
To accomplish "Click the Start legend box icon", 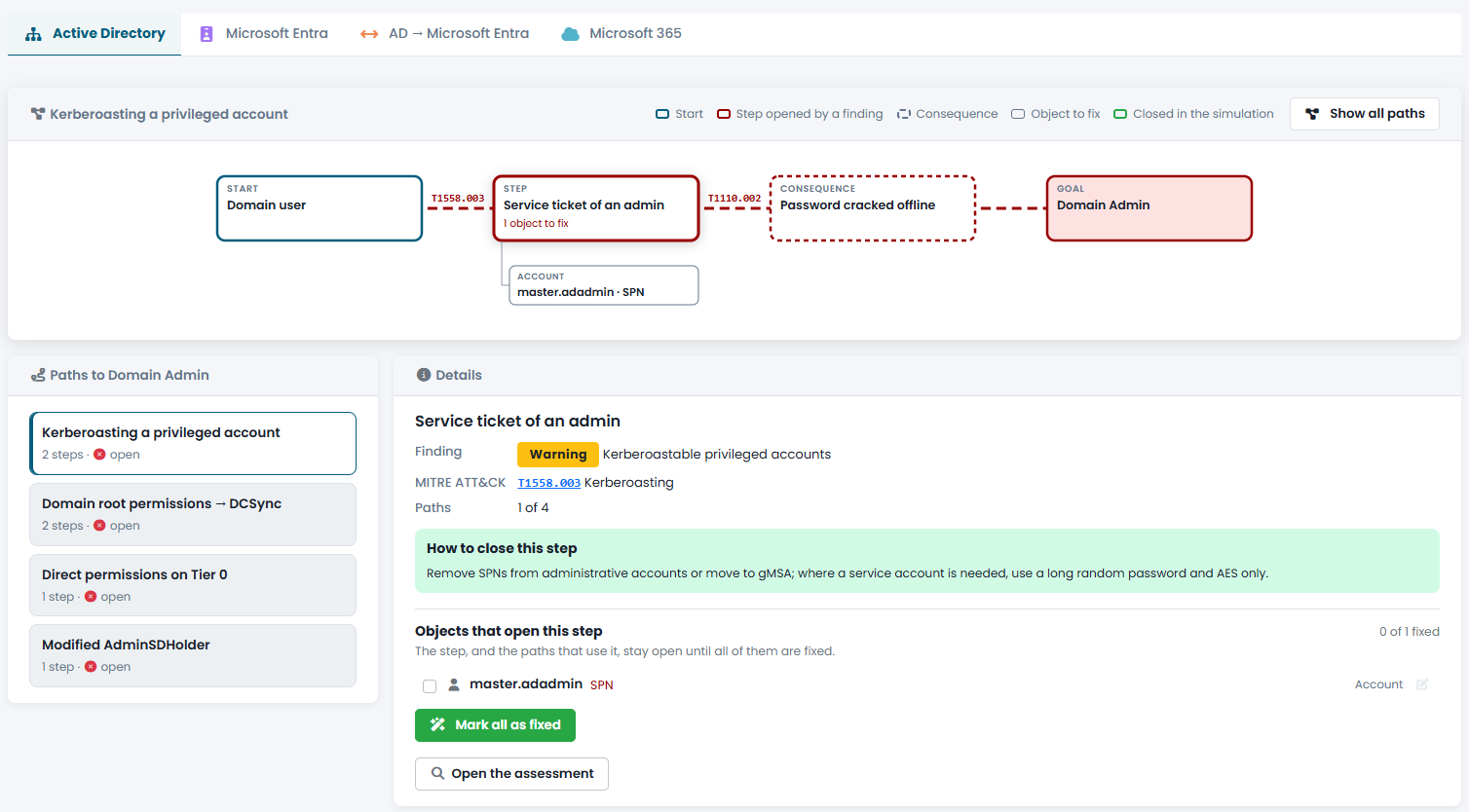I will pos(662,114).
